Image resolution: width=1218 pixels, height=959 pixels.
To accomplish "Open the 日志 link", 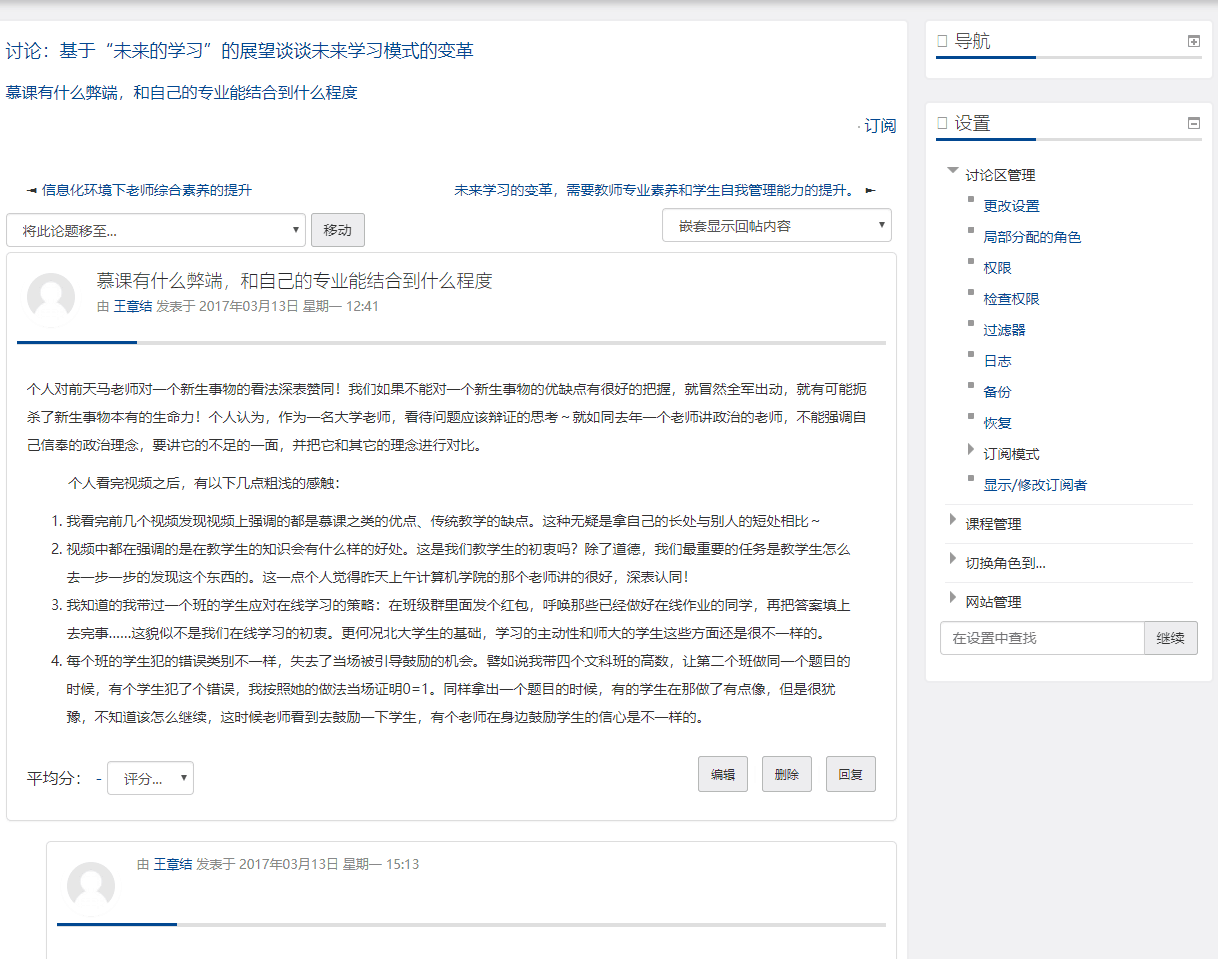I will click(x=997, y=361).
